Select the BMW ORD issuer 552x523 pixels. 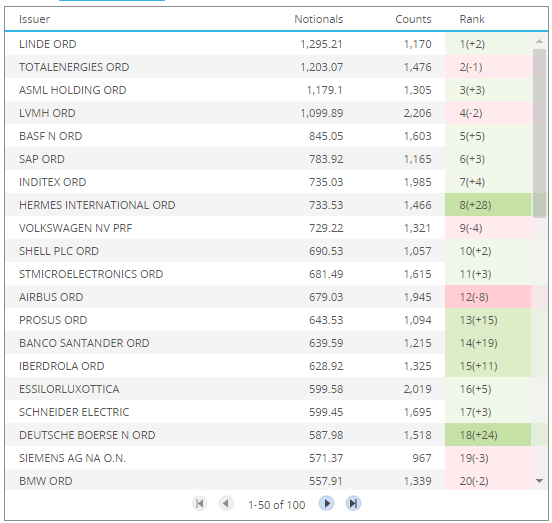tap(45, 481)
